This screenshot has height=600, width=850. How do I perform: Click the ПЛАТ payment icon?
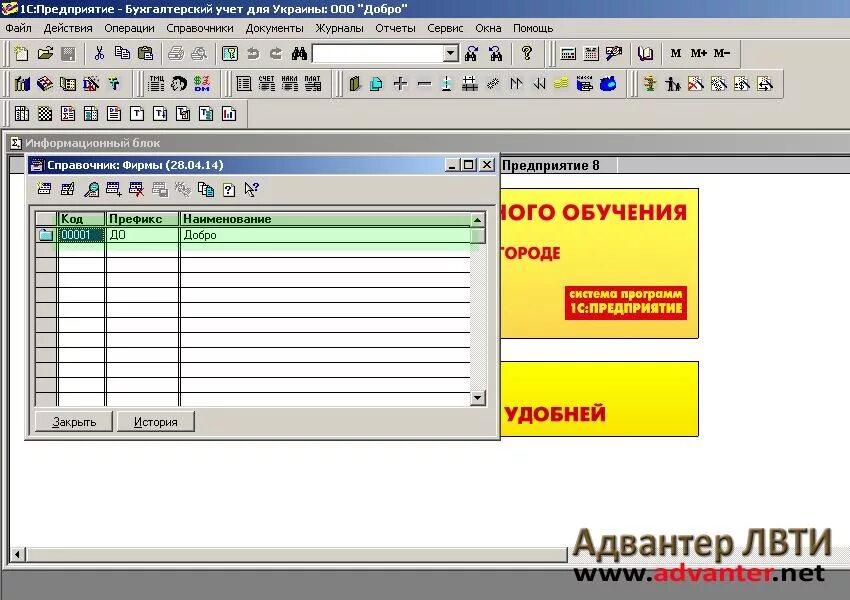coord(312,83)
